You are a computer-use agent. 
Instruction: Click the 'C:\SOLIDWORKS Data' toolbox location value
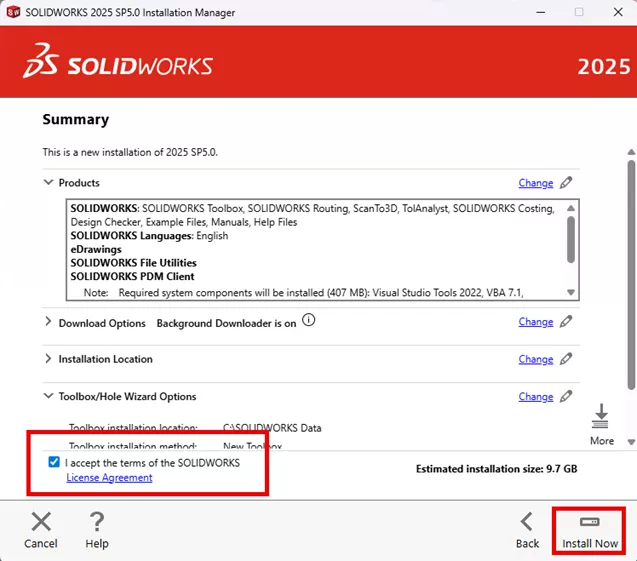272,428
